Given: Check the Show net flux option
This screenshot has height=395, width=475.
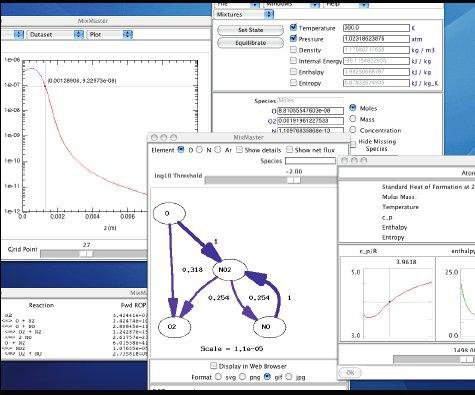Looking at the screenshot, I should click(x=289, y=150).
